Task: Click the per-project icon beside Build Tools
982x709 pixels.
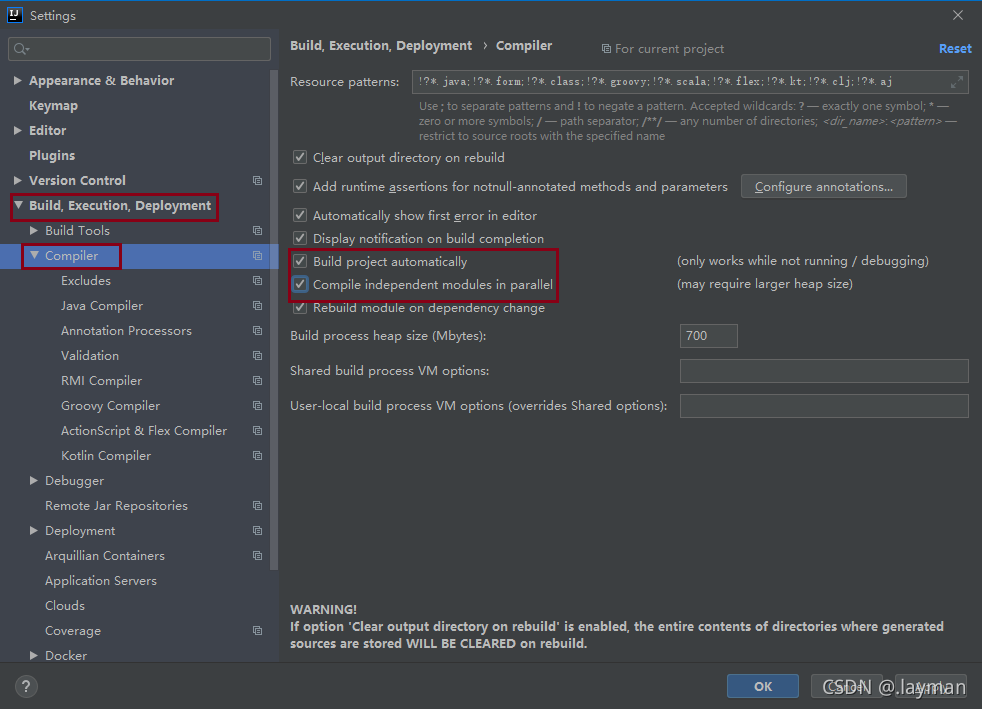Action: coord(257,230)
